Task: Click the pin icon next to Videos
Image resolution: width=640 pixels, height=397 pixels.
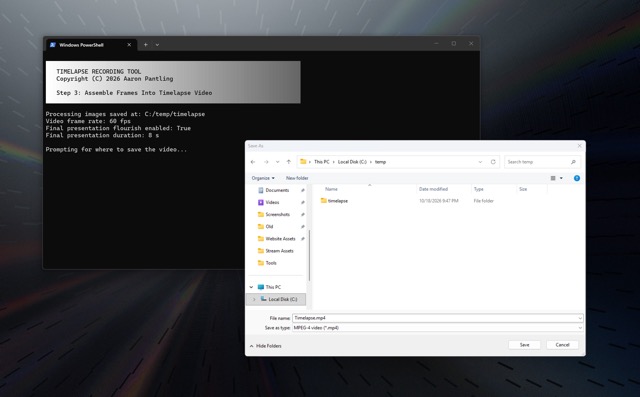Action: coord(302,202)
